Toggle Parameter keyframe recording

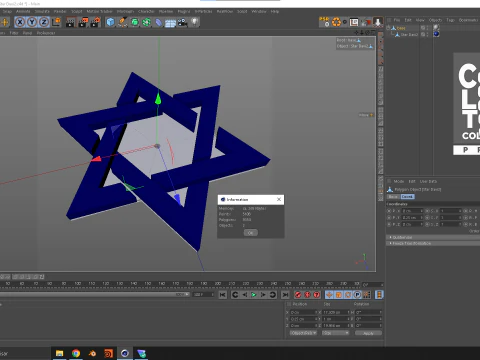coord(357,295)
